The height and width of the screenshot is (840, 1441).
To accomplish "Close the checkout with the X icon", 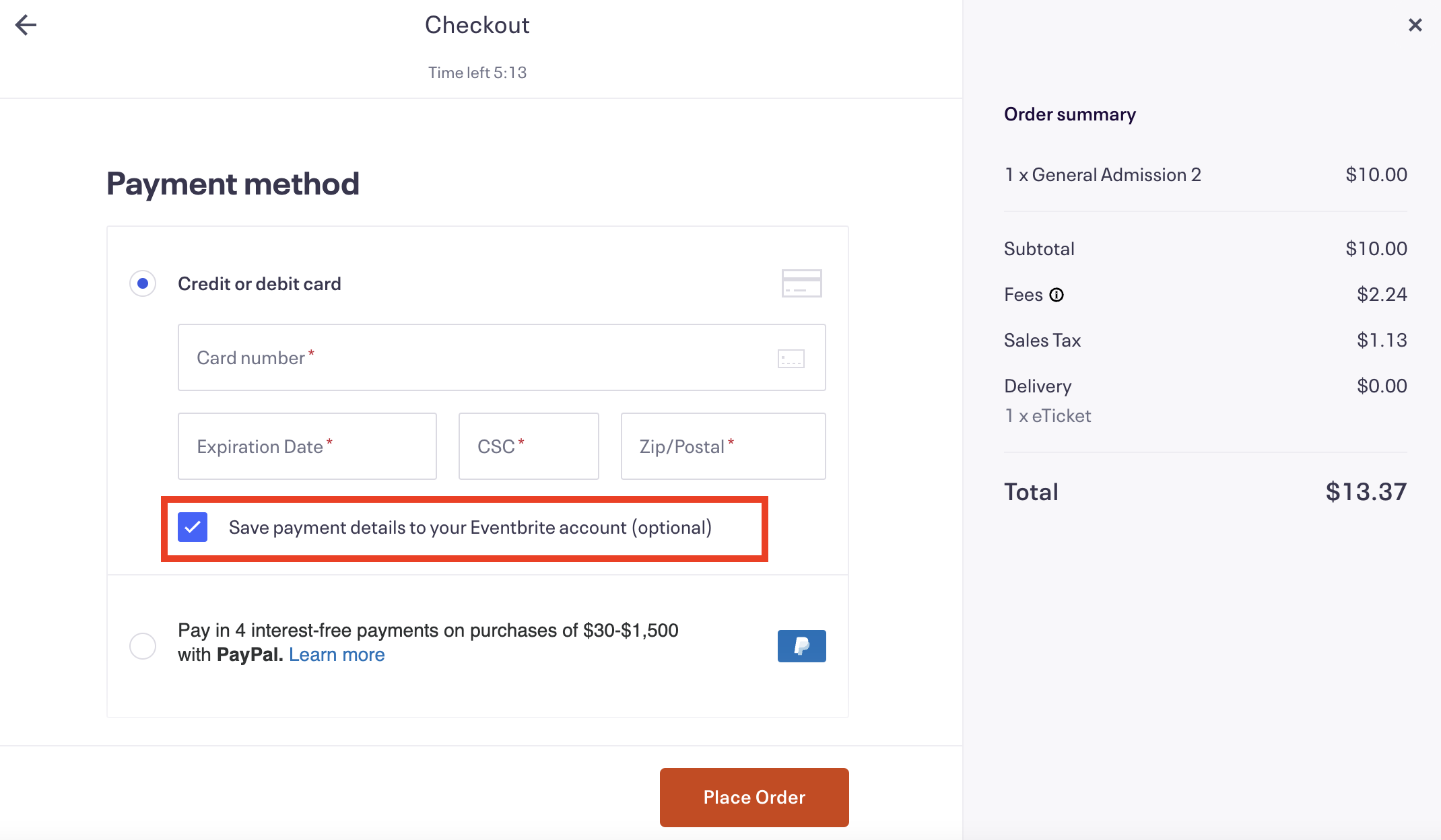I will (1415, 25).
